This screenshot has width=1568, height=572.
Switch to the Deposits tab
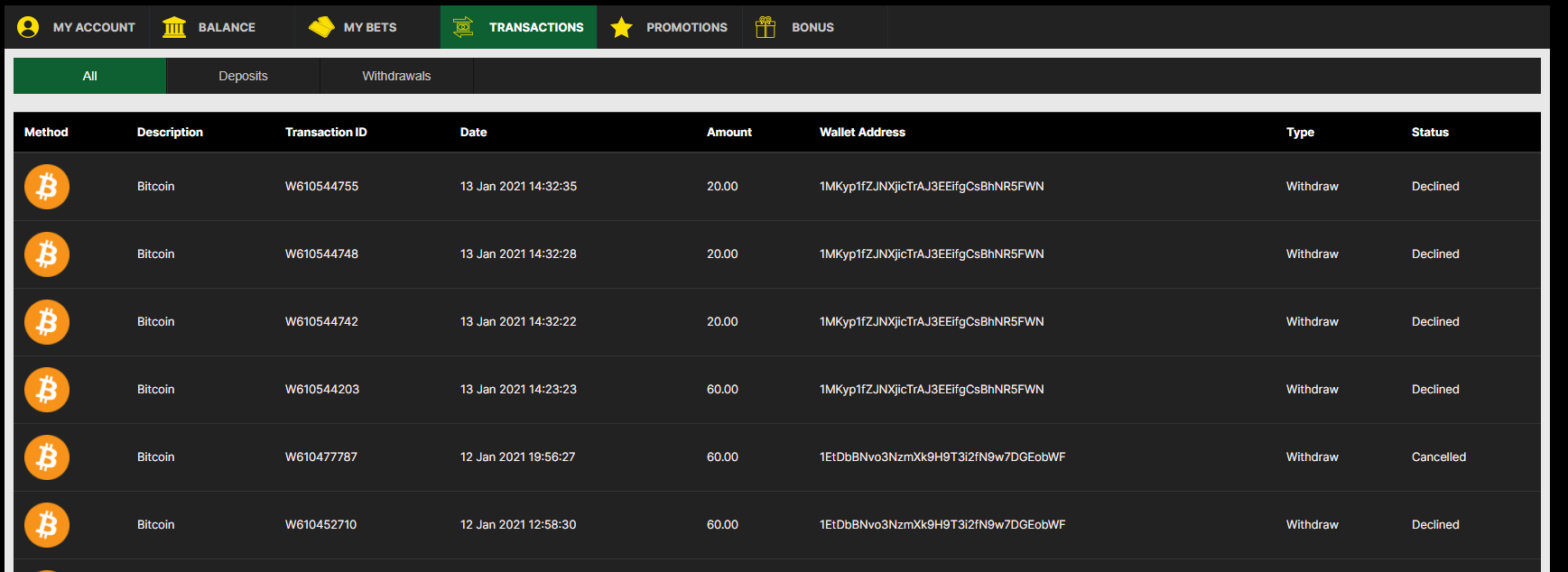pos(243,76)
